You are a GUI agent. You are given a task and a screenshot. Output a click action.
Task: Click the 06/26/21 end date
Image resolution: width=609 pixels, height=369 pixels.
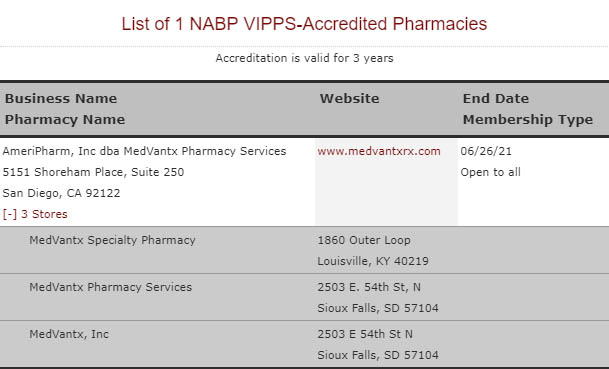point(486,151)
